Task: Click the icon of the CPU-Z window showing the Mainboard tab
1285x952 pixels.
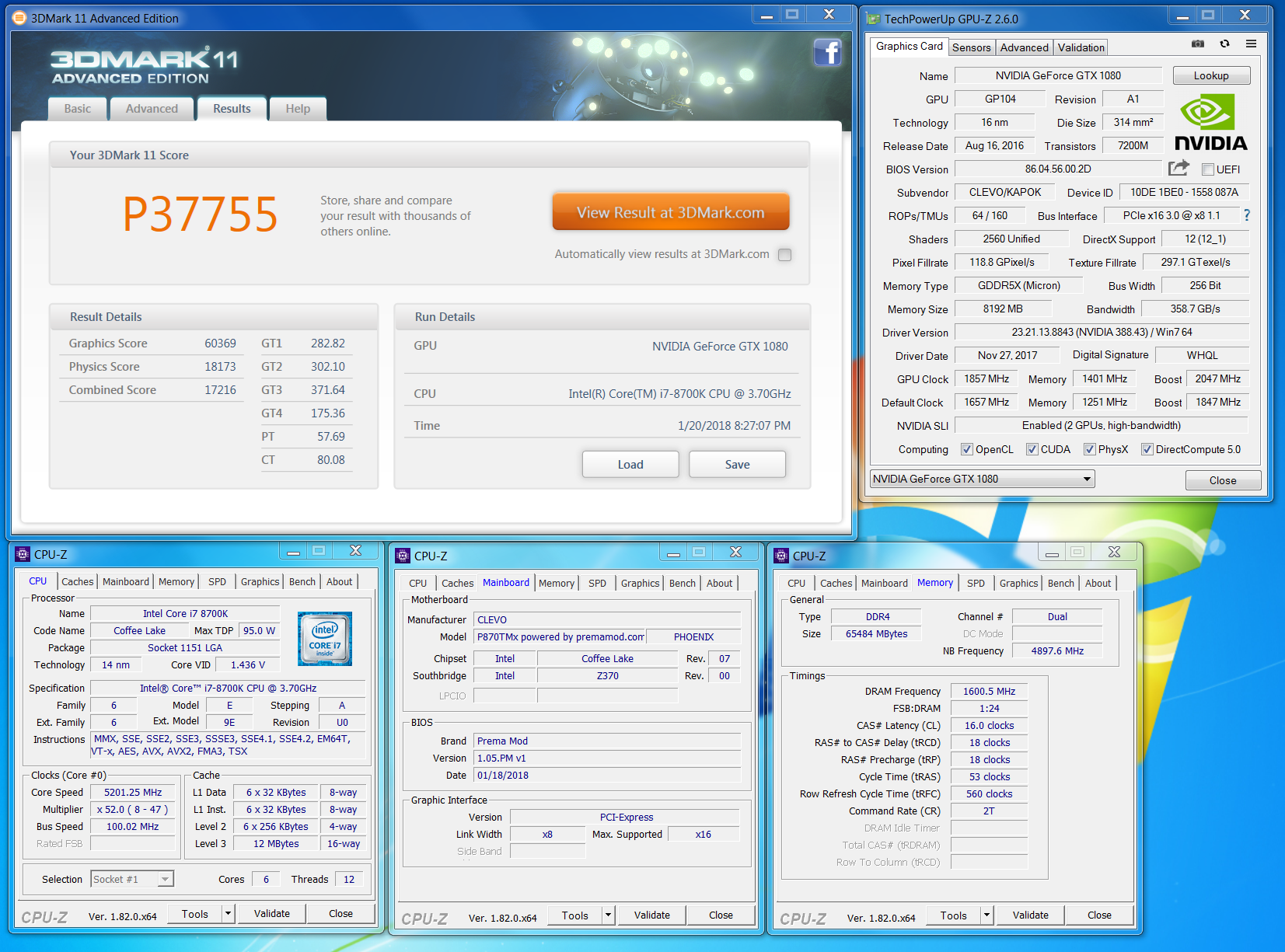Action: (403, 556)
